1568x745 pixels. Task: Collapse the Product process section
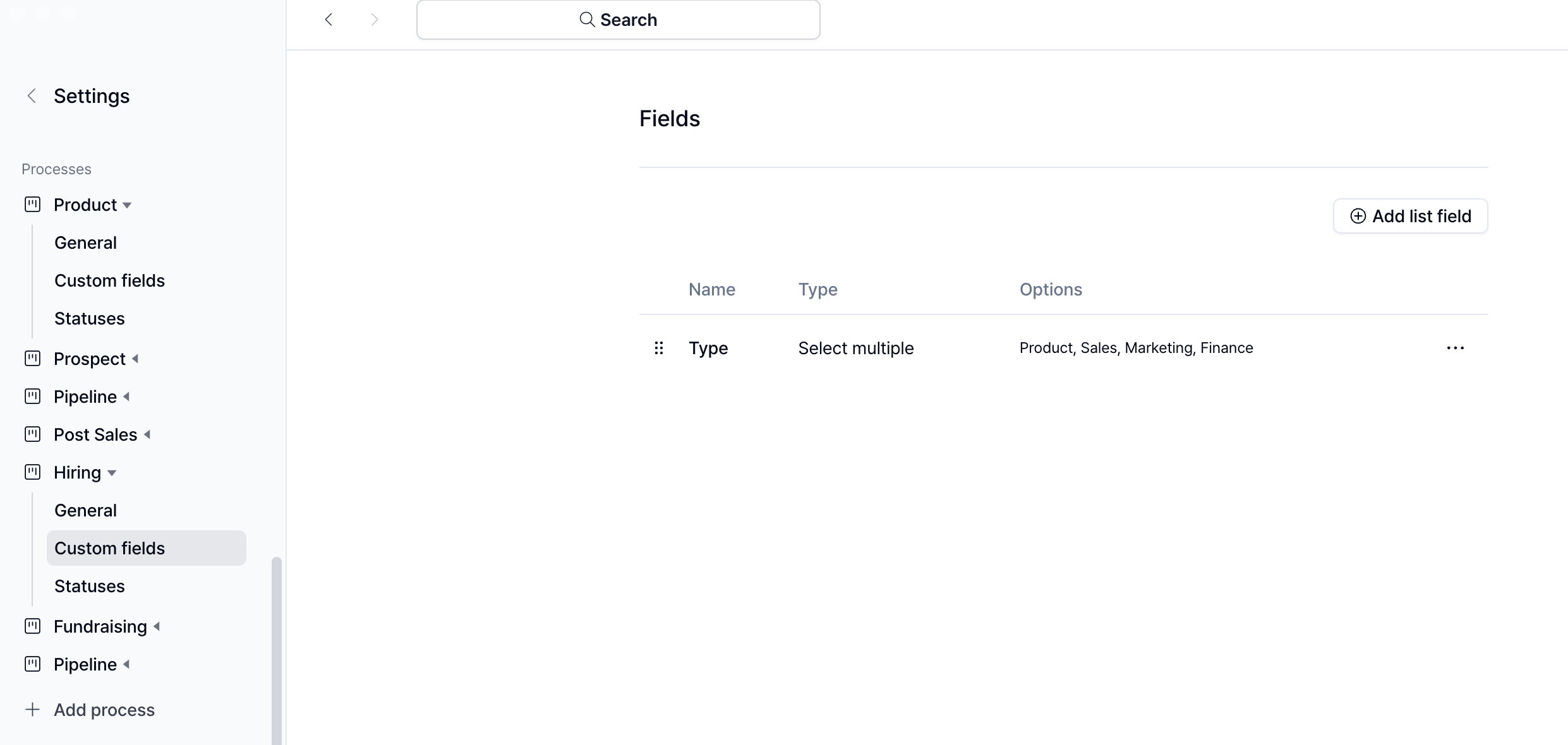(x=128, y=205)
